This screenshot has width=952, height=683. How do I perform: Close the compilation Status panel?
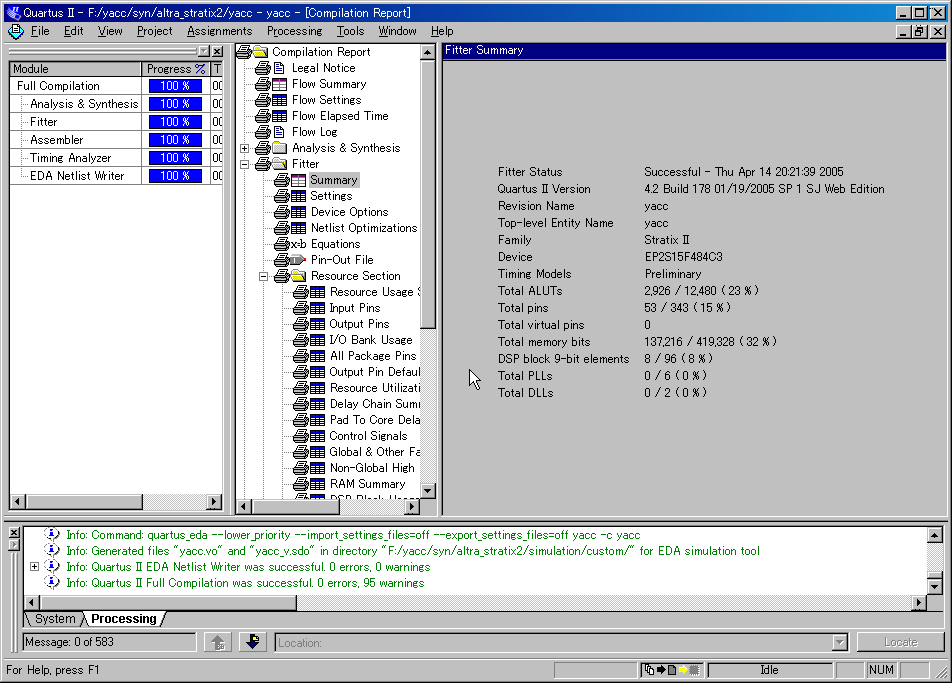point(217,51)
